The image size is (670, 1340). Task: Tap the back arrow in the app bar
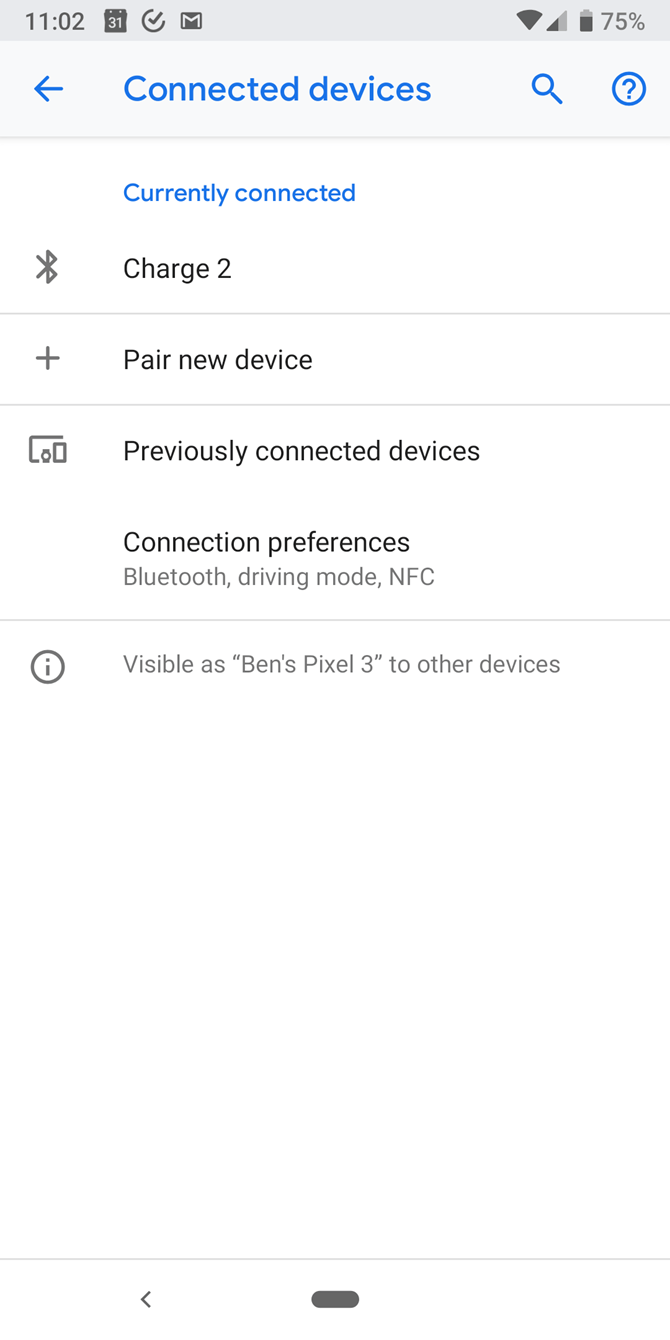click(x=48, y=89)
